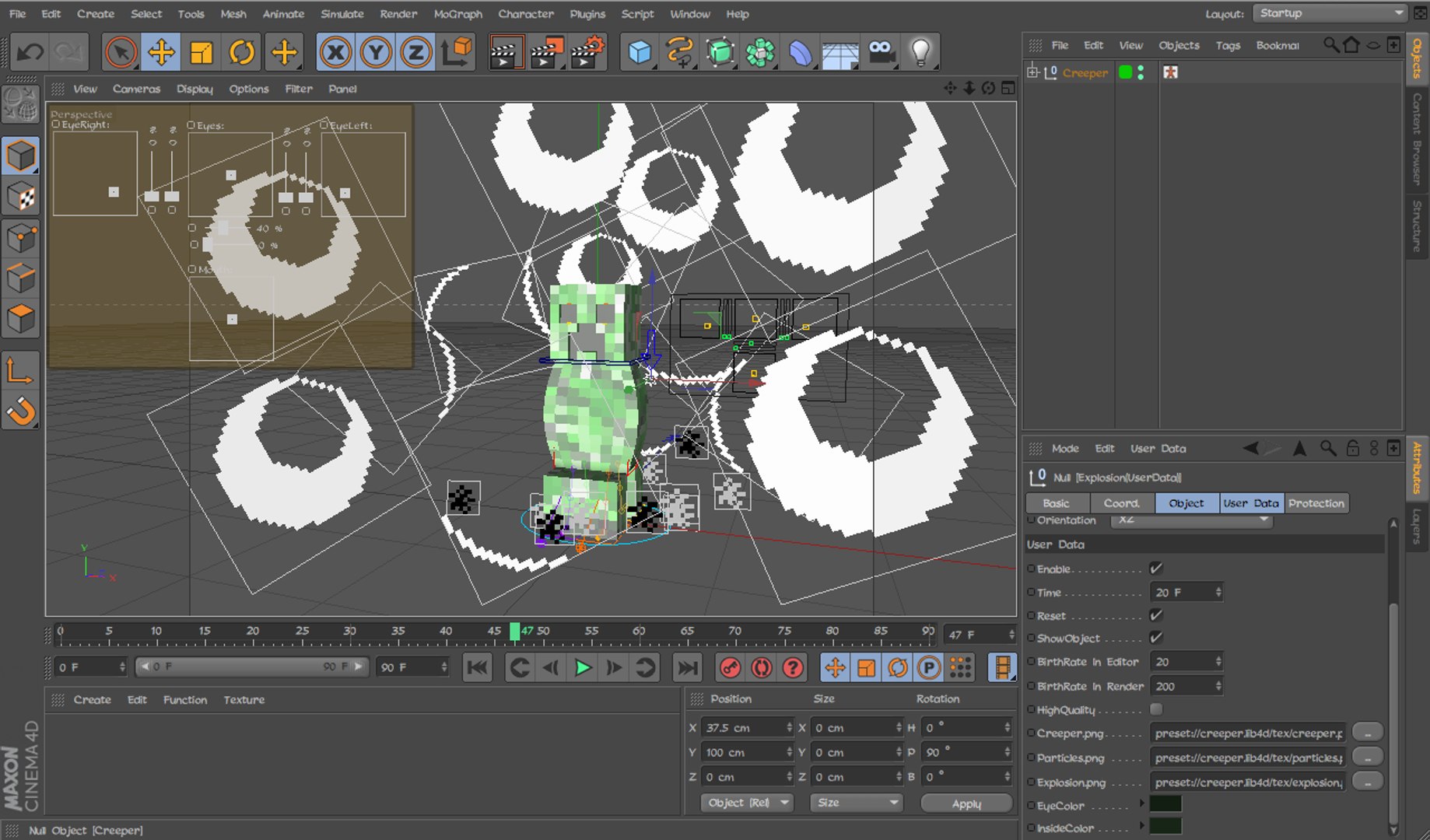Expand the EyeColor color options

tap(1142, 803)
